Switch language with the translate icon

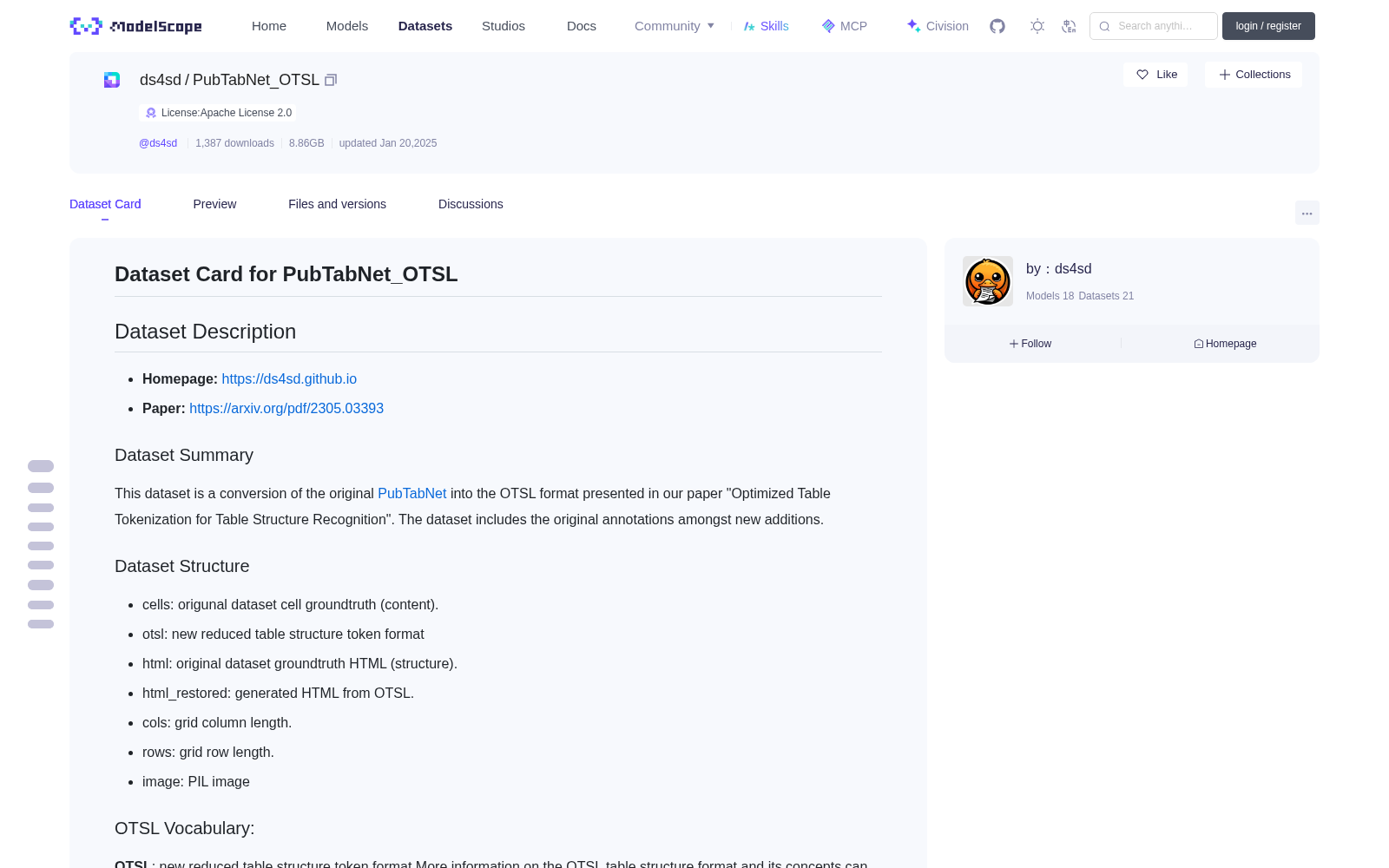coord(1070,26)
